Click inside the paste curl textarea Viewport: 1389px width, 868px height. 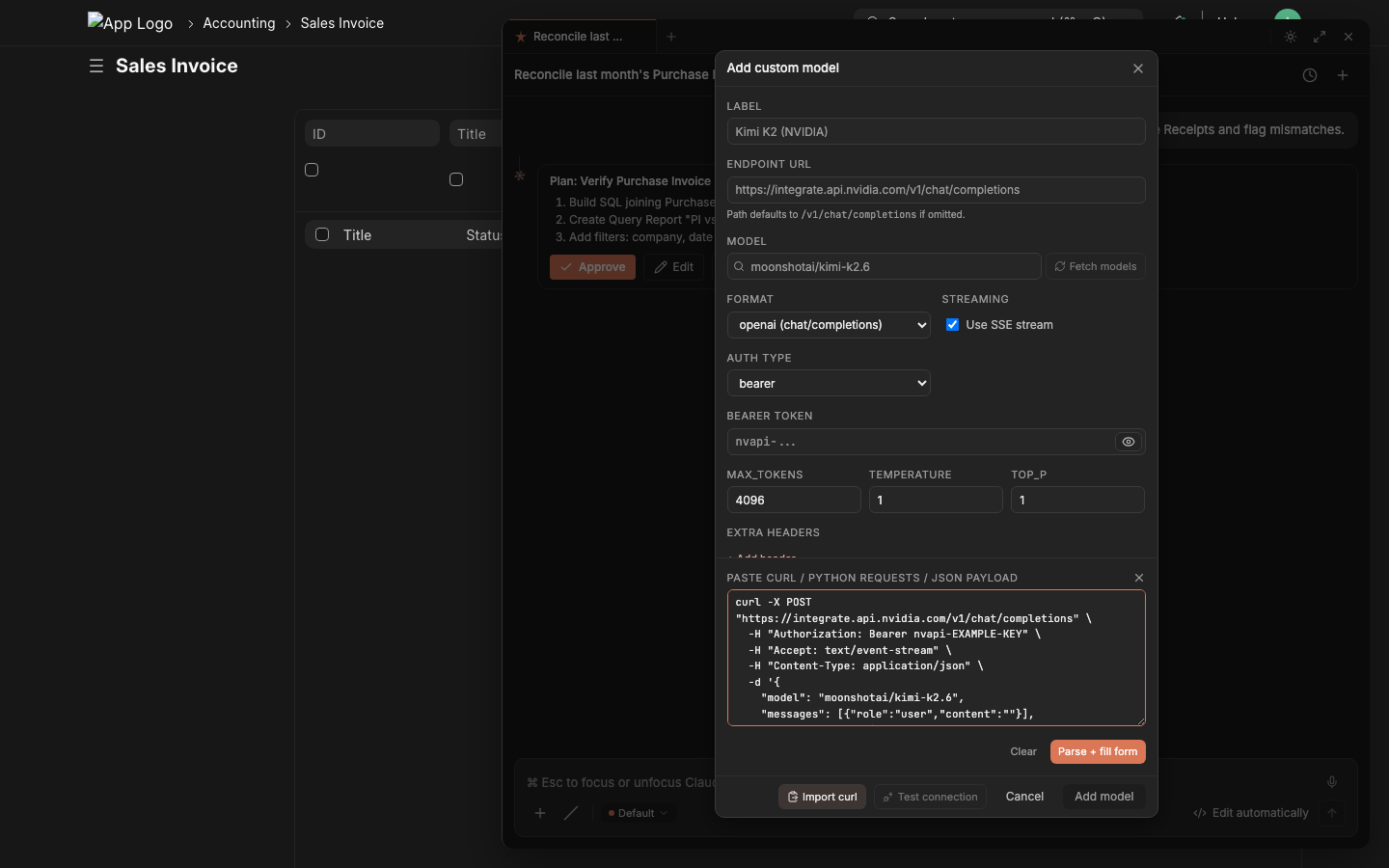[x=936, y=658]
